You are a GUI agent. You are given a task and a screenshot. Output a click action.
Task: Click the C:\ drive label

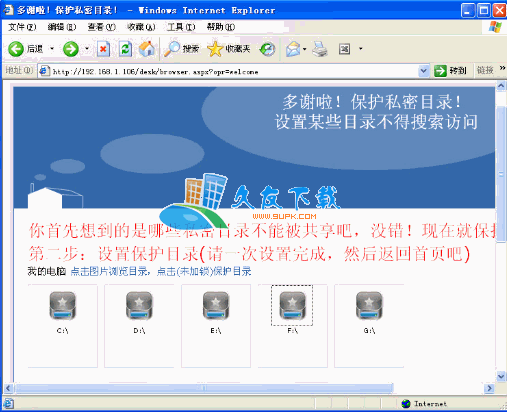coord(62,331)
